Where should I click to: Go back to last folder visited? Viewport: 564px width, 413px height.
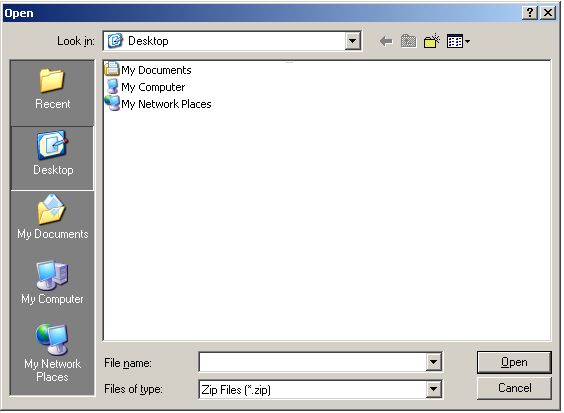click(386, 41)
